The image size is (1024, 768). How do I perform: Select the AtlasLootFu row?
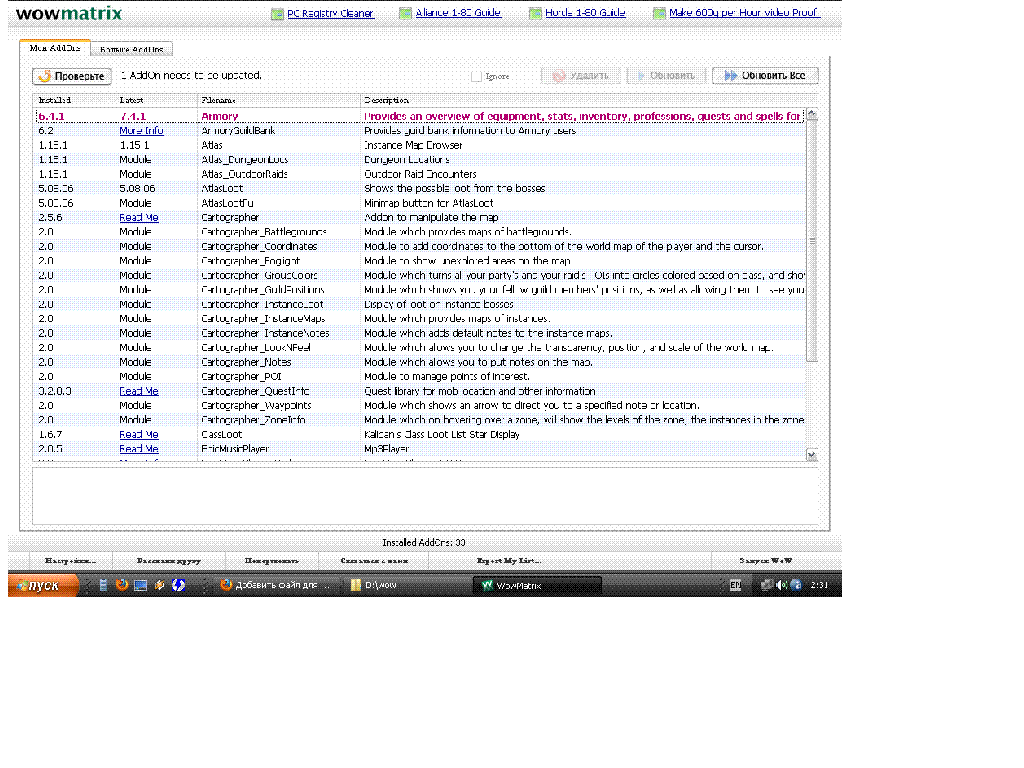tap(420, 203)
